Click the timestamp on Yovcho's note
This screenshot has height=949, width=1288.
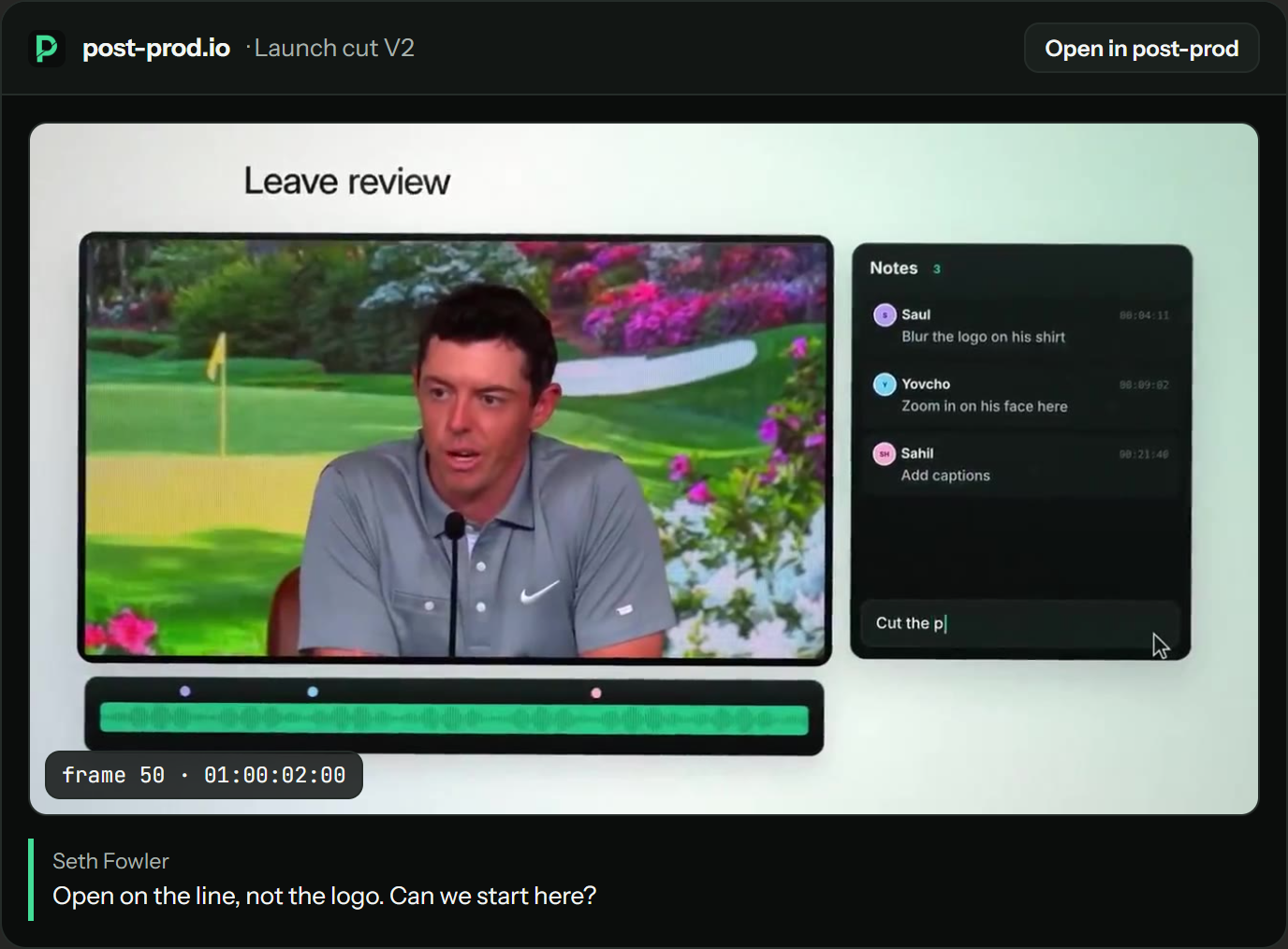pyautogui.click(x=1144, y=385)
